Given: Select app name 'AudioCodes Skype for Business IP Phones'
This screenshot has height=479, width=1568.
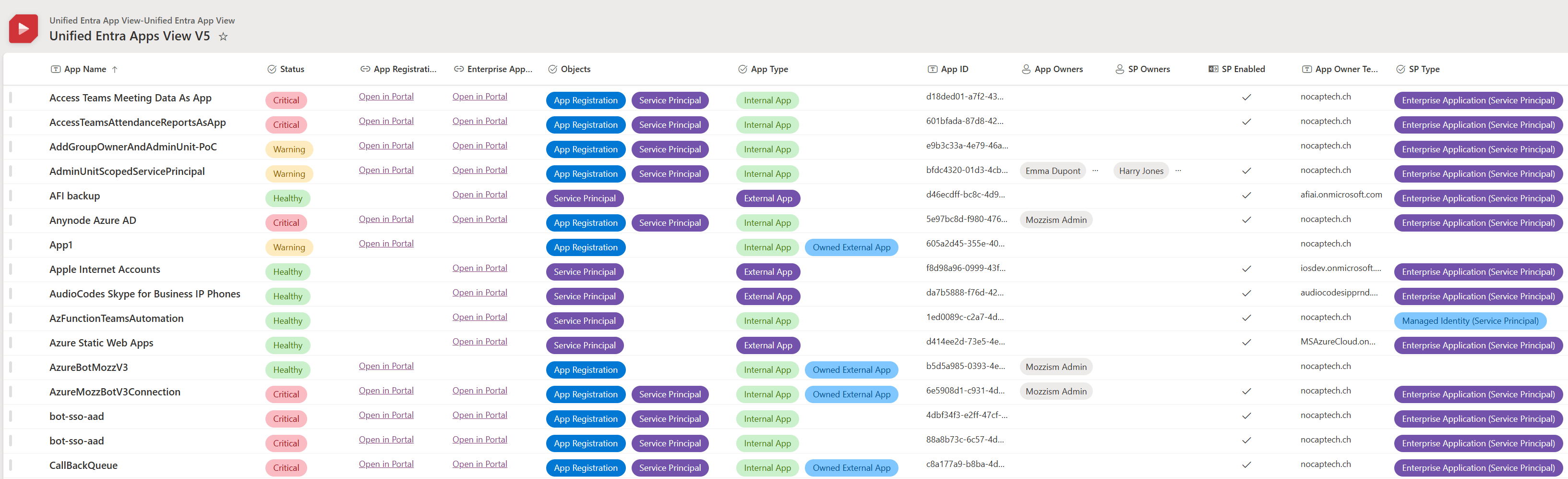Looking at the screenshot, I should click(x=145, y=294).
